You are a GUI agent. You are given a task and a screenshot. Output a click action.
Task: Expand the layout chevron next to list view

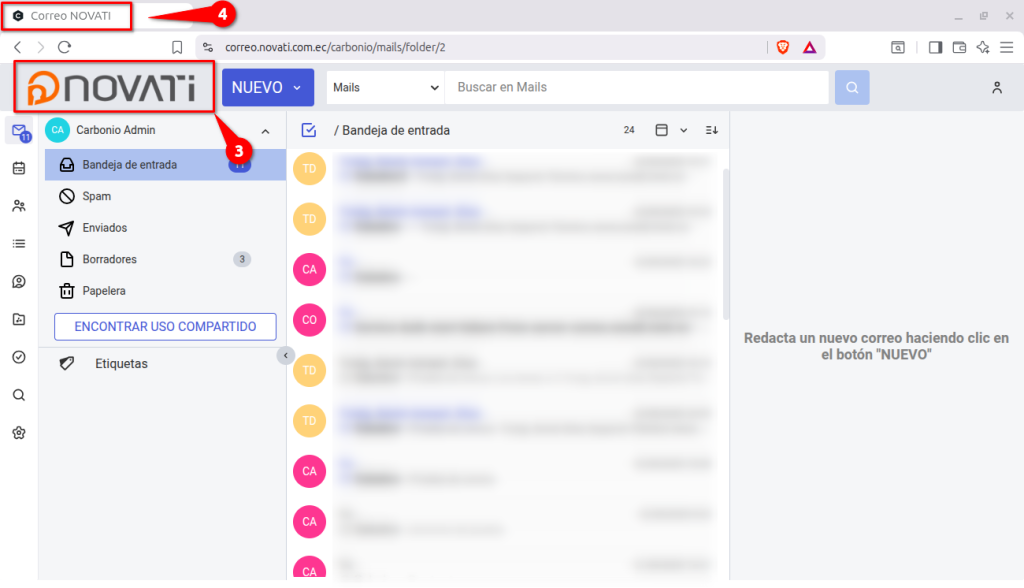click(684, 130)
